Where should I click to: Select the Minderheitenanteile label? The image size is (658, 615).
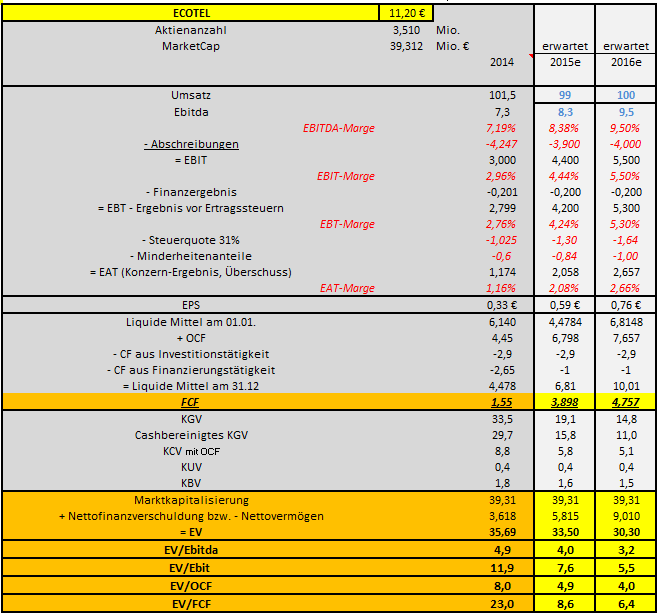click(191, 256)
